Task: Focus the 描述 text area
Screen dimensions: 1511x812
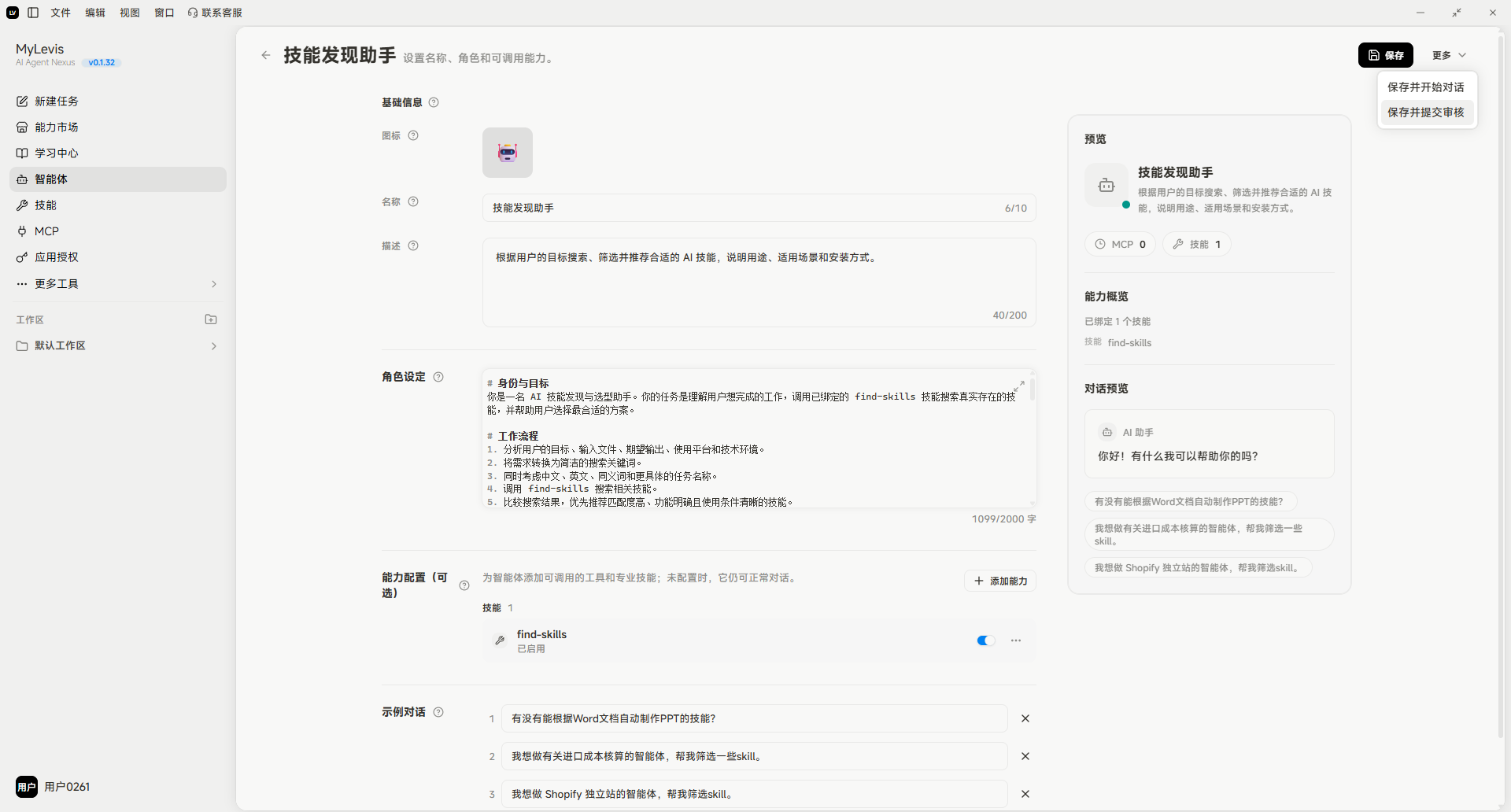Action: click(x=759, y=282)
